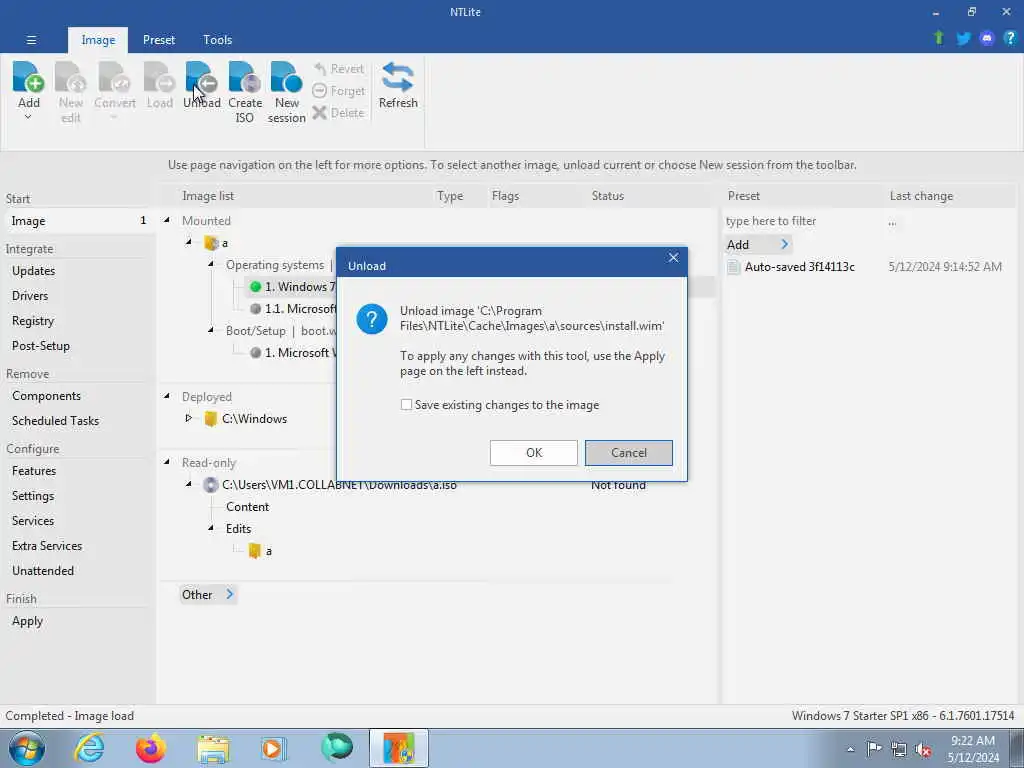Click the Revert toolbar item
1024x768 pixels.
pyautogui.click(x=338, y=69)
